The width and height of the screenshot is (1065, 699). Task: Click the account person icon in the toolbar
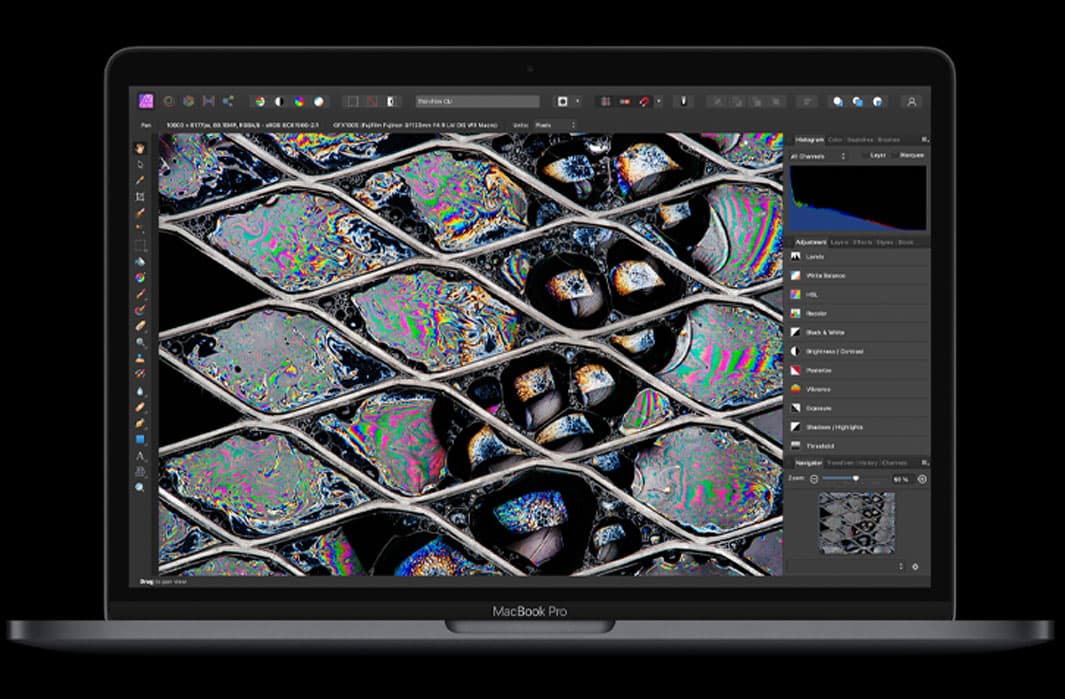point(911,101)
